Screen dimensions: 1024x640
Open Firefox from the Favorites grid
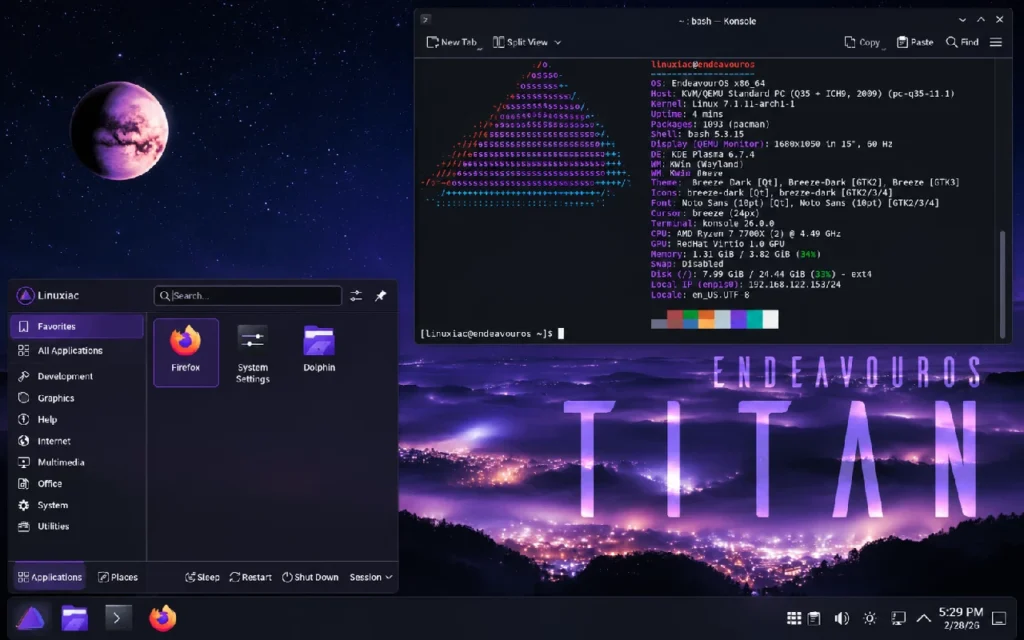coord(185,352)
